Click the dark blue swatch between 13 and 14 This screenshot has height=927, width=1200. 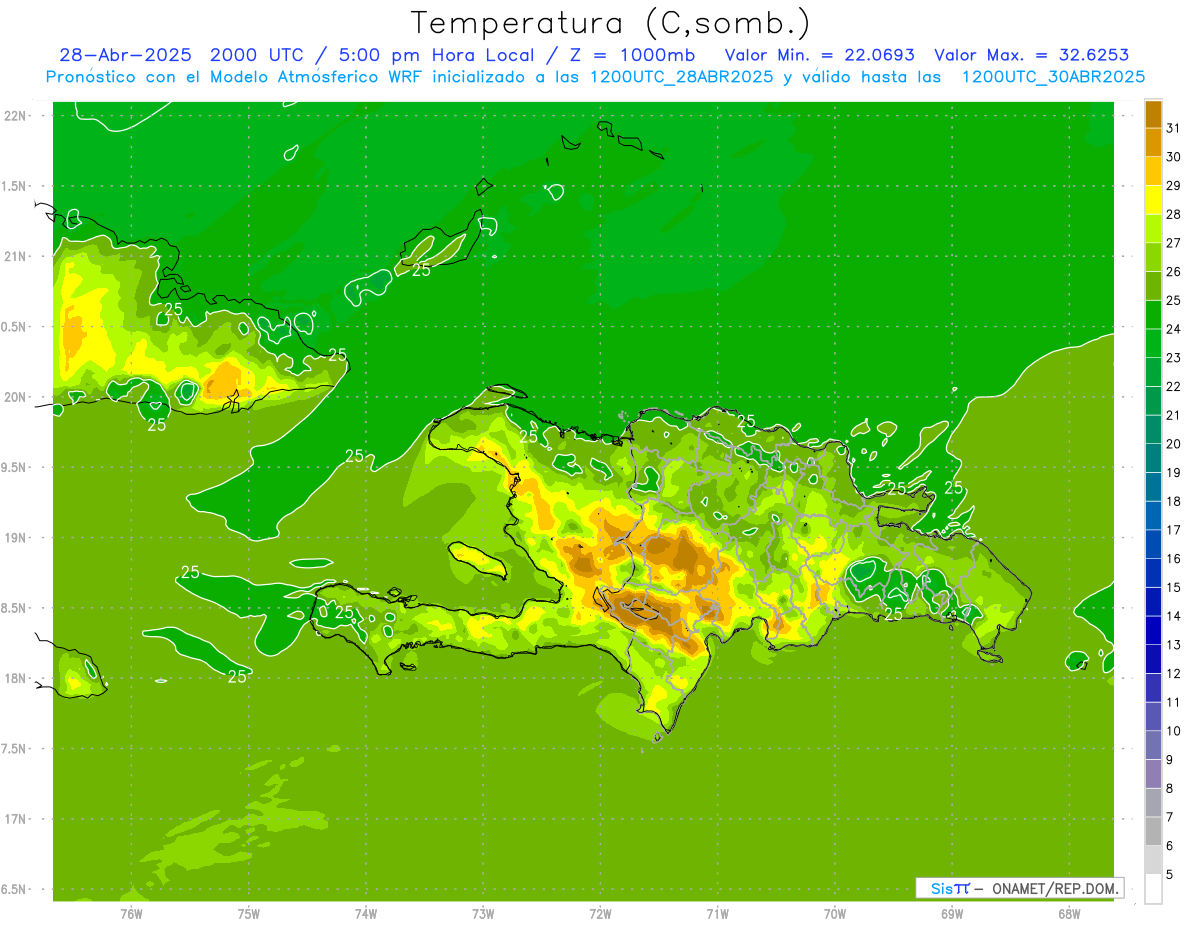[x=1154, y=630]
